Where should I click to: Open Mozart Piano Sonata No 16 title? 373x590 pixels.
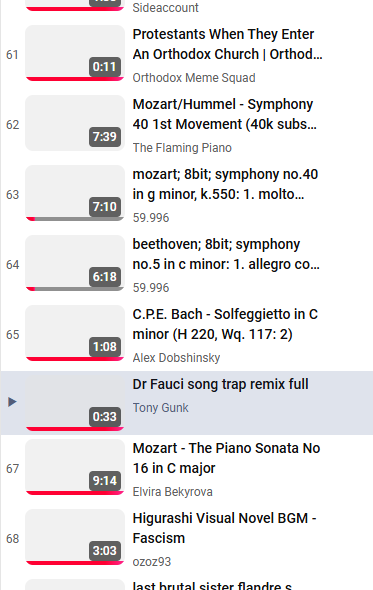click(226, 458)
